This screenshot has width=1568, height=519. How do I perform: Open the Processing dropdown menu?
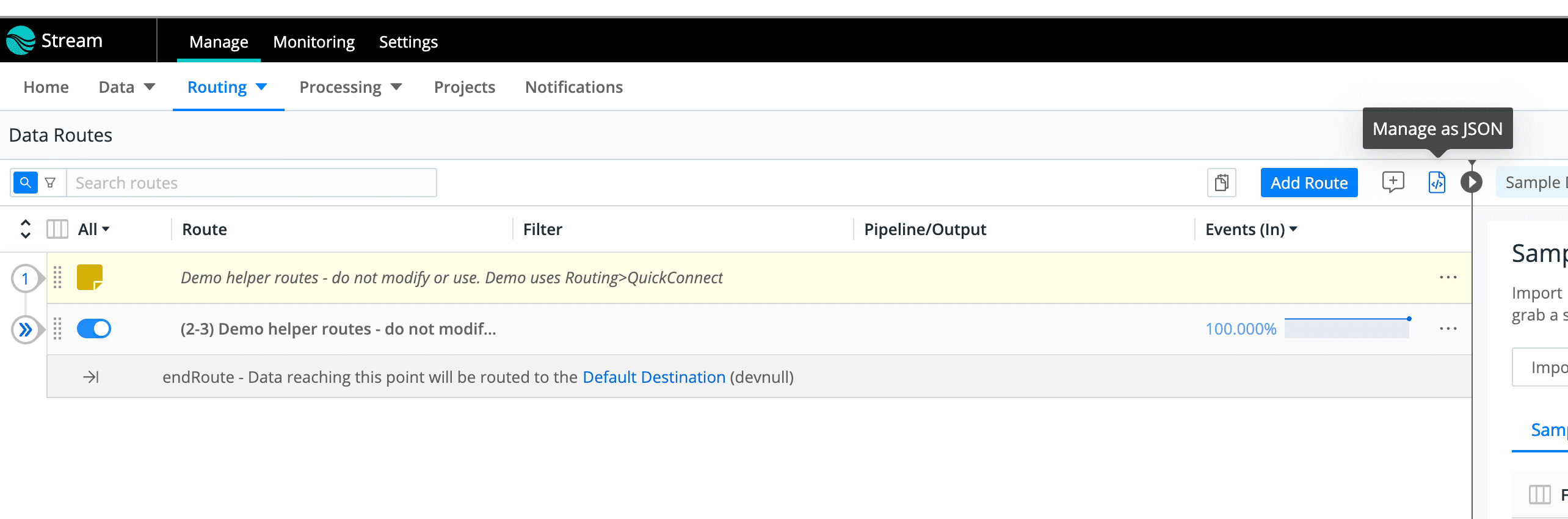point(350,87)
